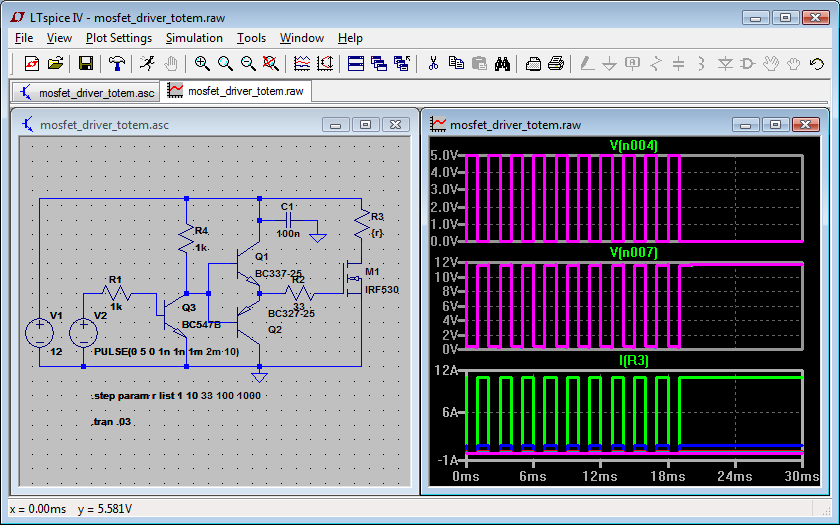Click the Place Capacitor icon

click(x=678, y=64)
